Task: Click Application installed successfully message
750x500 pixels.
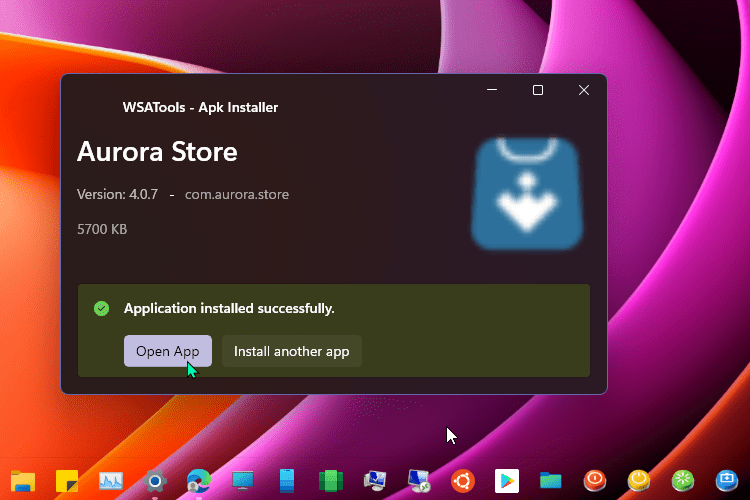Action: 229,309
